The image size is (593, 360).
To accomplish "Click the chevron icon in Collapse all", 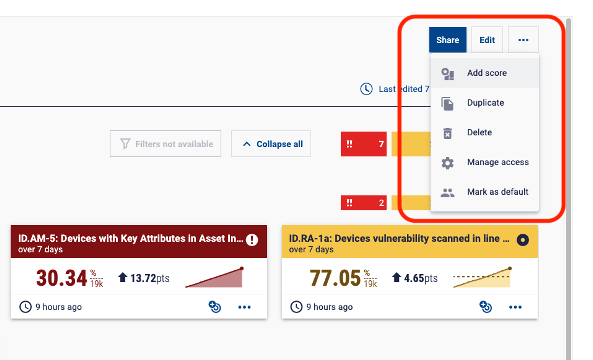I will coord(247,144).
